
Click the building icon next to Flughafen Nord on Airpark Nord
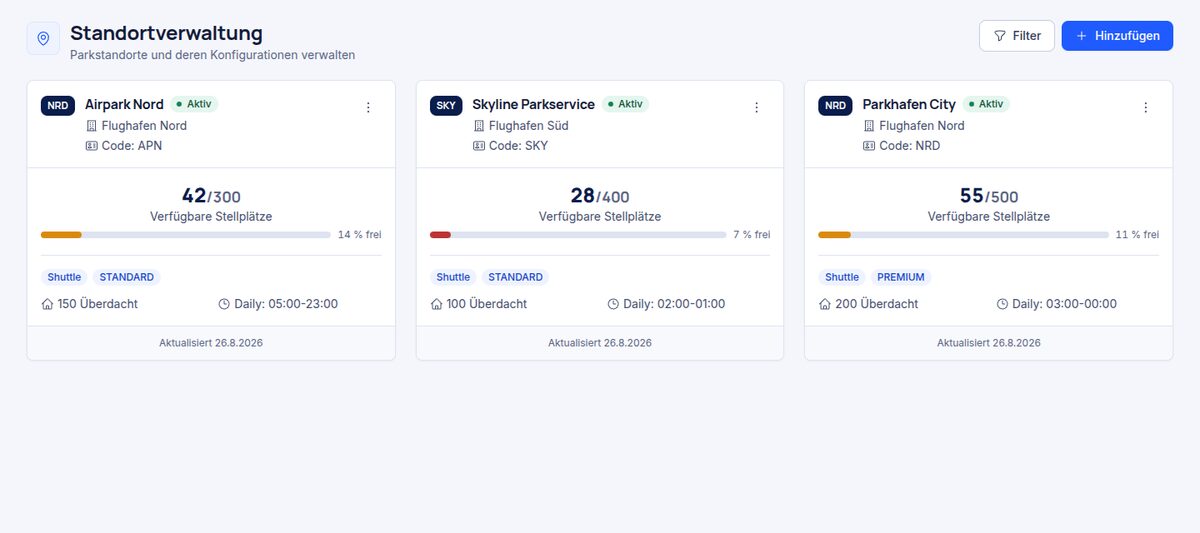tap(92, 126)
